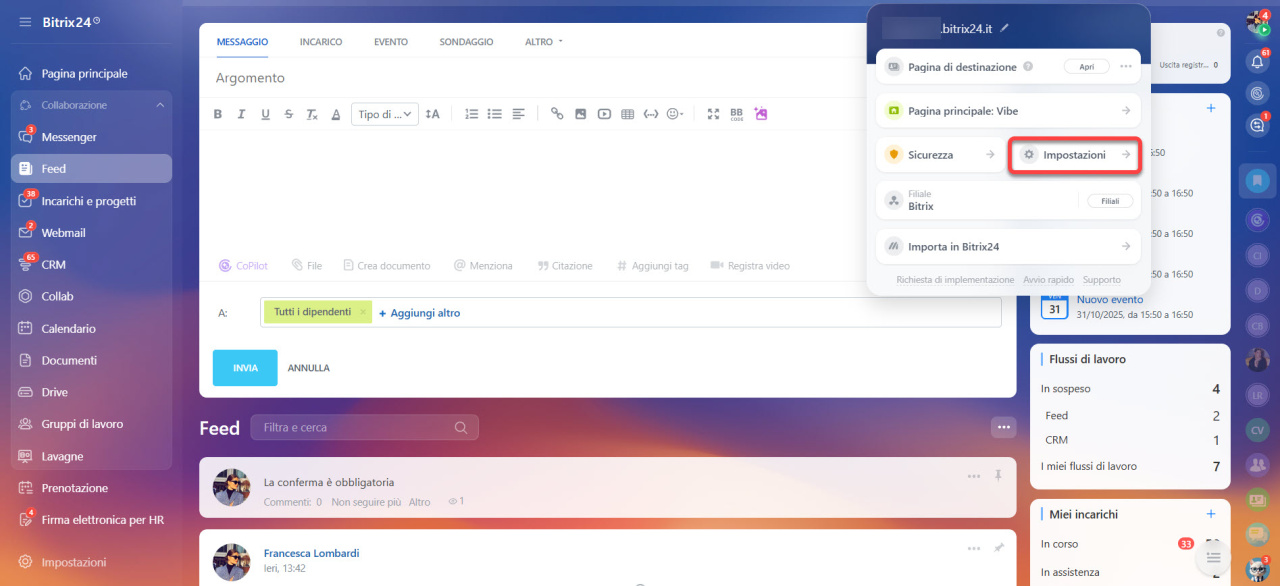Screen dimensions: 1280x586
Task: Click the Apri button for Pagina di destinazione
Action: pos(1086,67)
